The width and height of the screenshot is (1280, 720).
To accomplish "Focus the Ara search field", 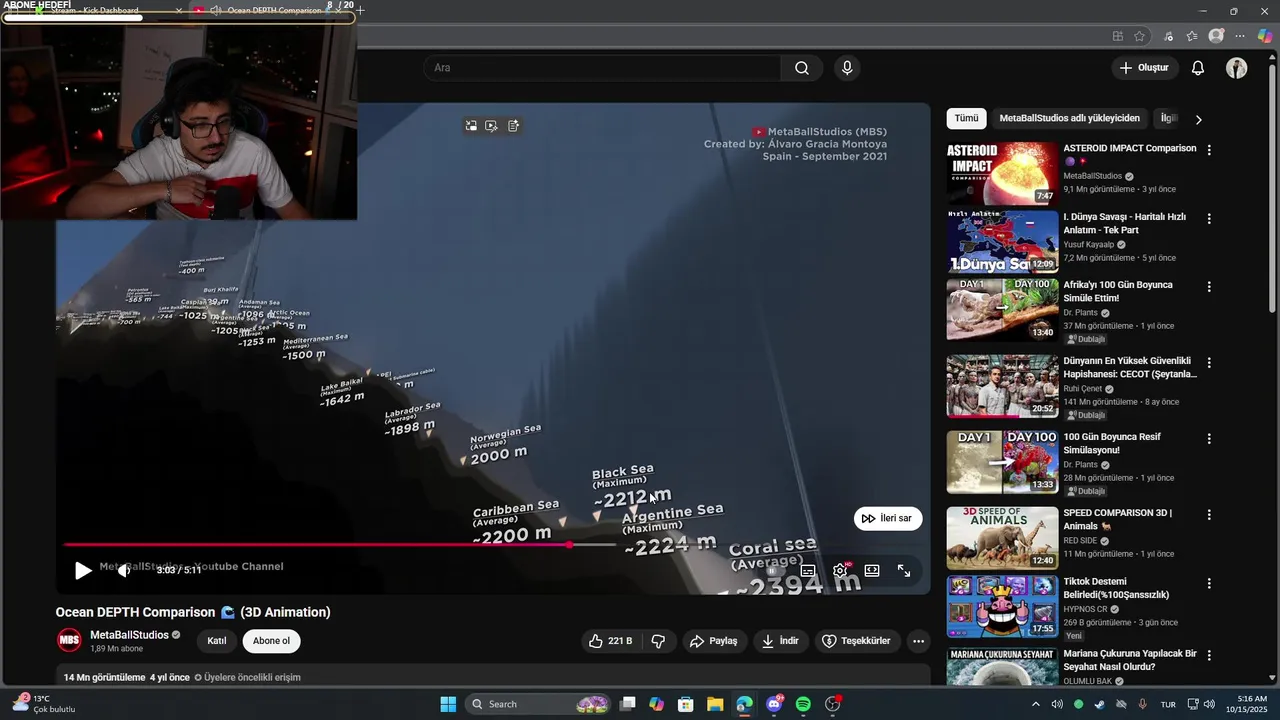I will click(603, 68).
